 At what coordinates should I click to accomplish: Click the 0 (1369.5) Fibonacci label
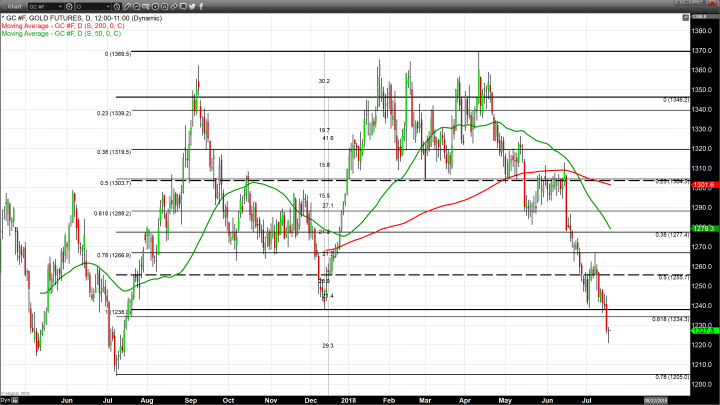point(118,54)
